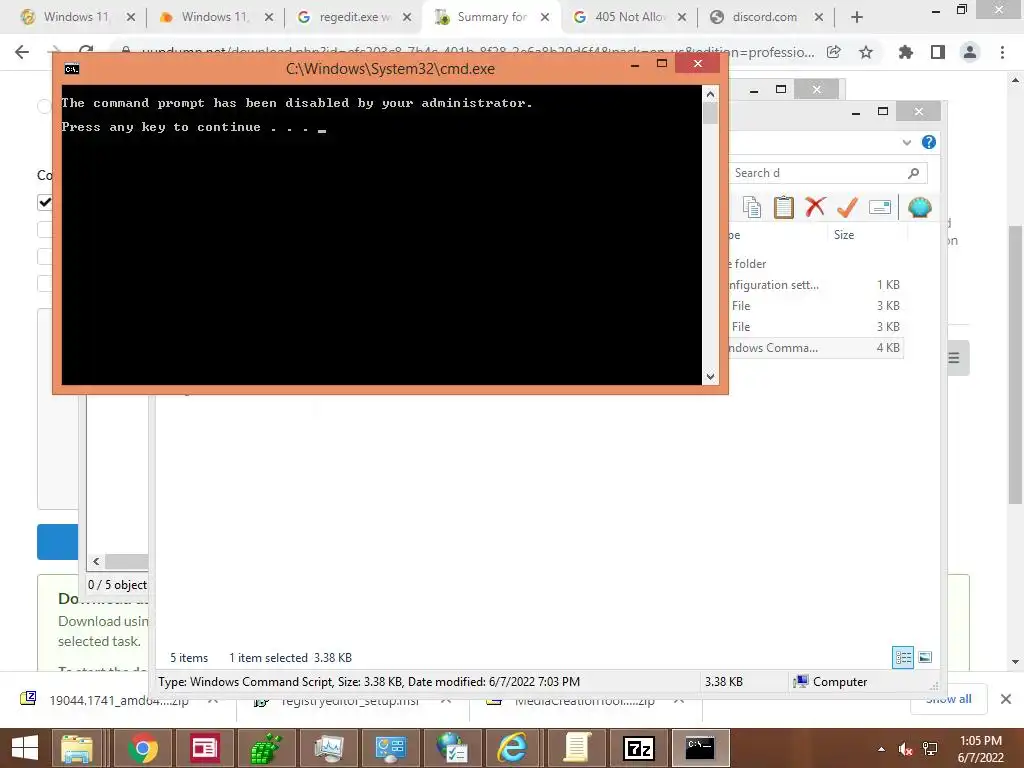Click cmd.exe system menu icon in title bar

point(72,69)
